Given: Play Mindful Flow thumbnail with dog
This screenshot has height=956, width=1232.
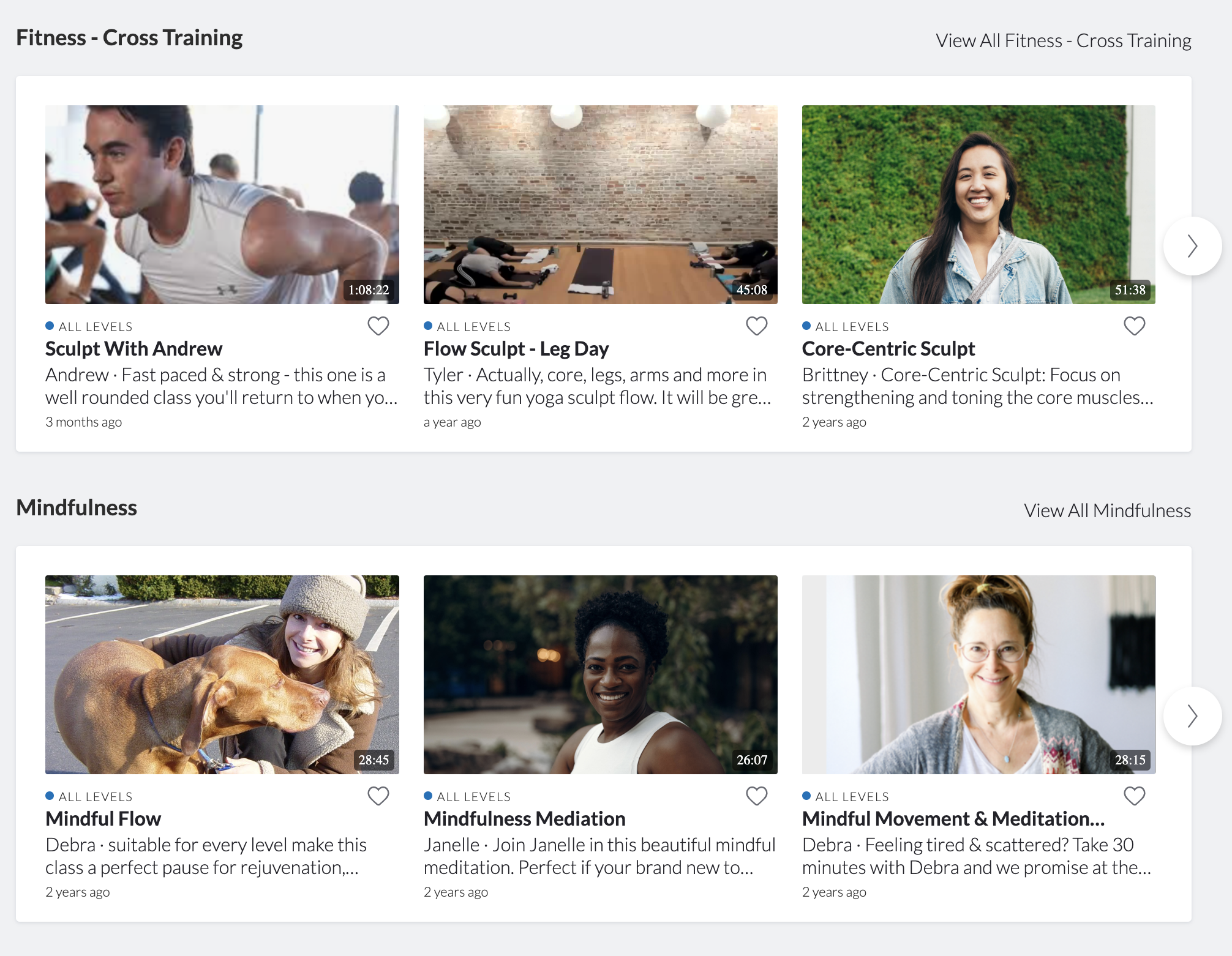Looking at the screenshot, I should click(222, 674).
